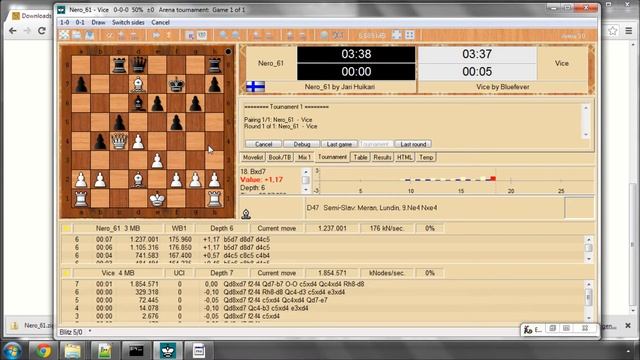This screenshot has height=360, width=640.
Task: Click the Last game button
Action: click(339, 144)
